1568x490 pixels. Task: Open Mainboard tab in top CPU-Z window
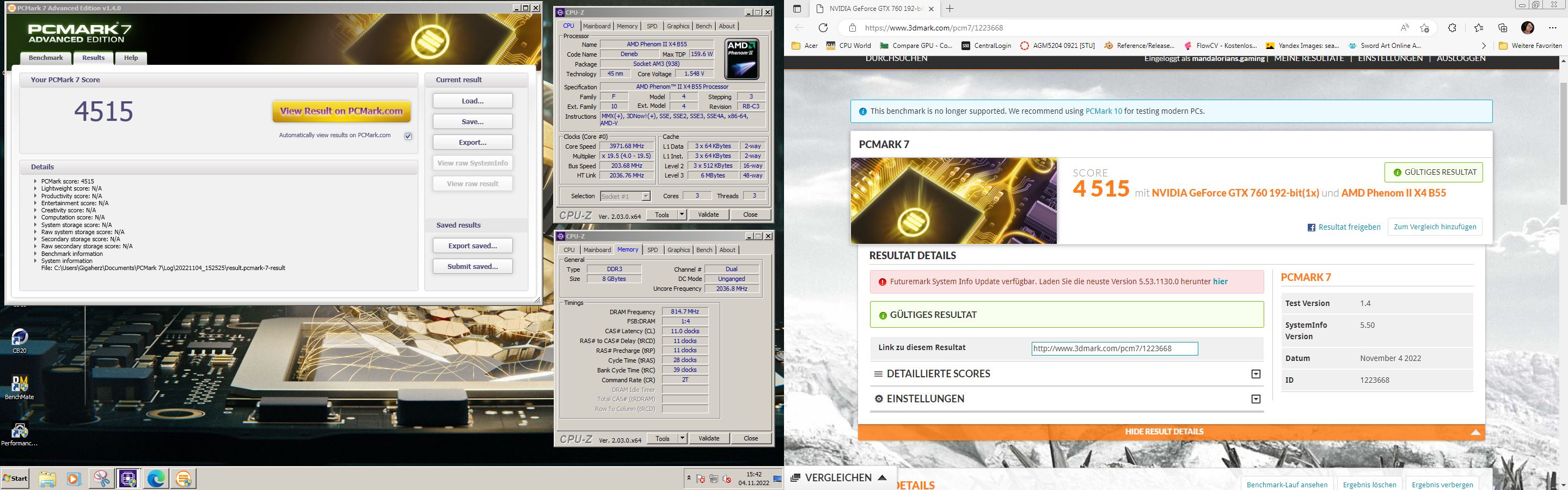(x=597, y=26)
